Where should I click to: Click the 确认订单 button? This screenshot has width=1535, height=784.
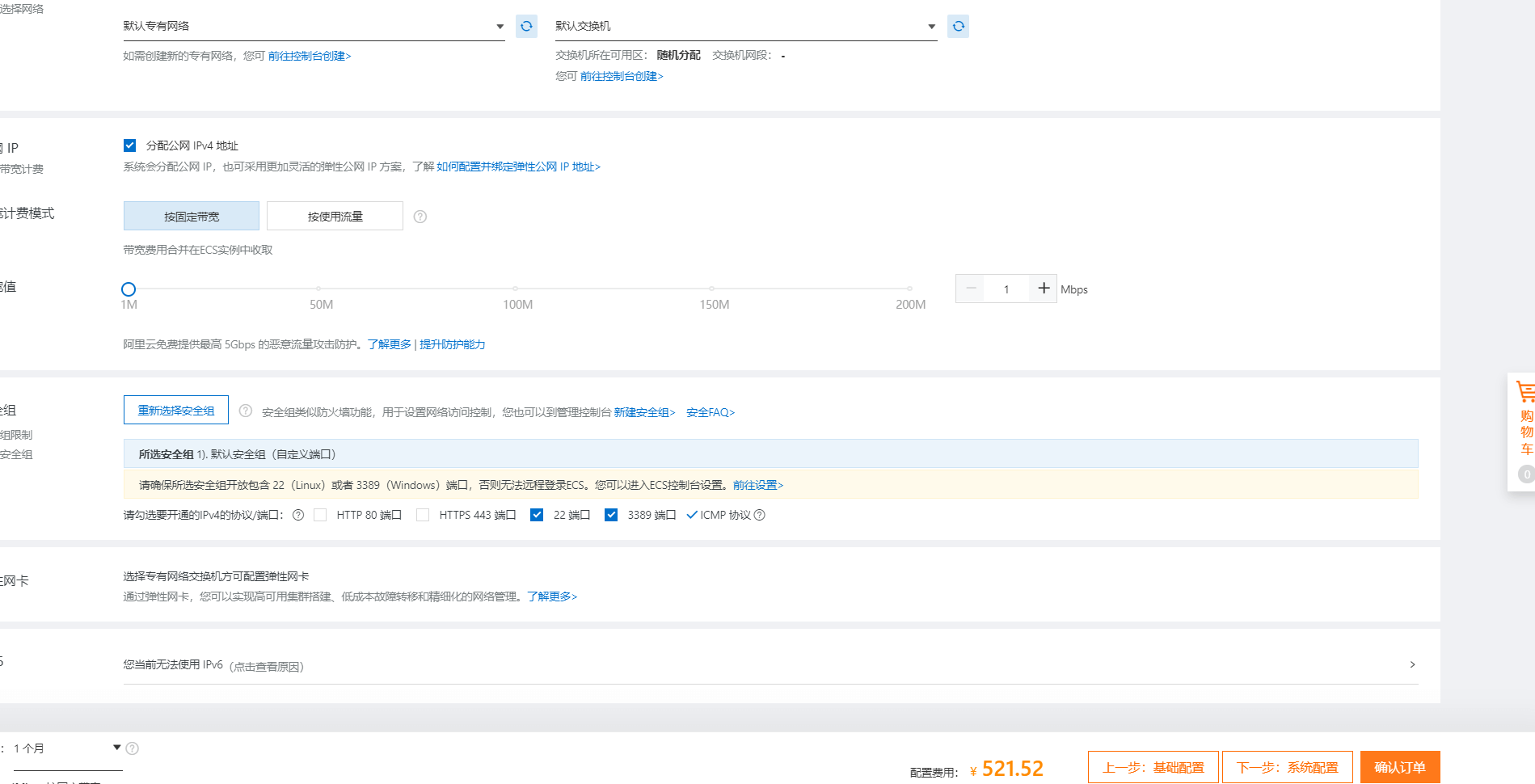[1399, 767]
